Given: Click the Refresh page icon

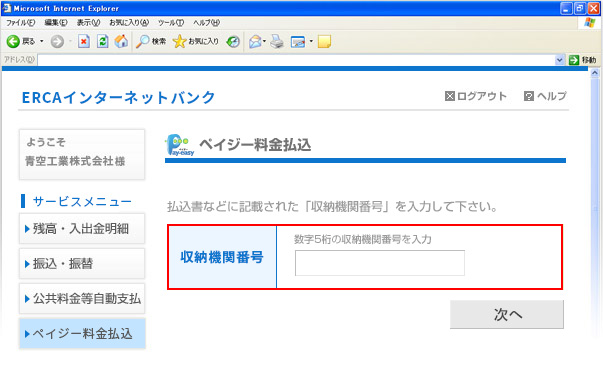Looking at the screenshot, I should click(102, 41).
